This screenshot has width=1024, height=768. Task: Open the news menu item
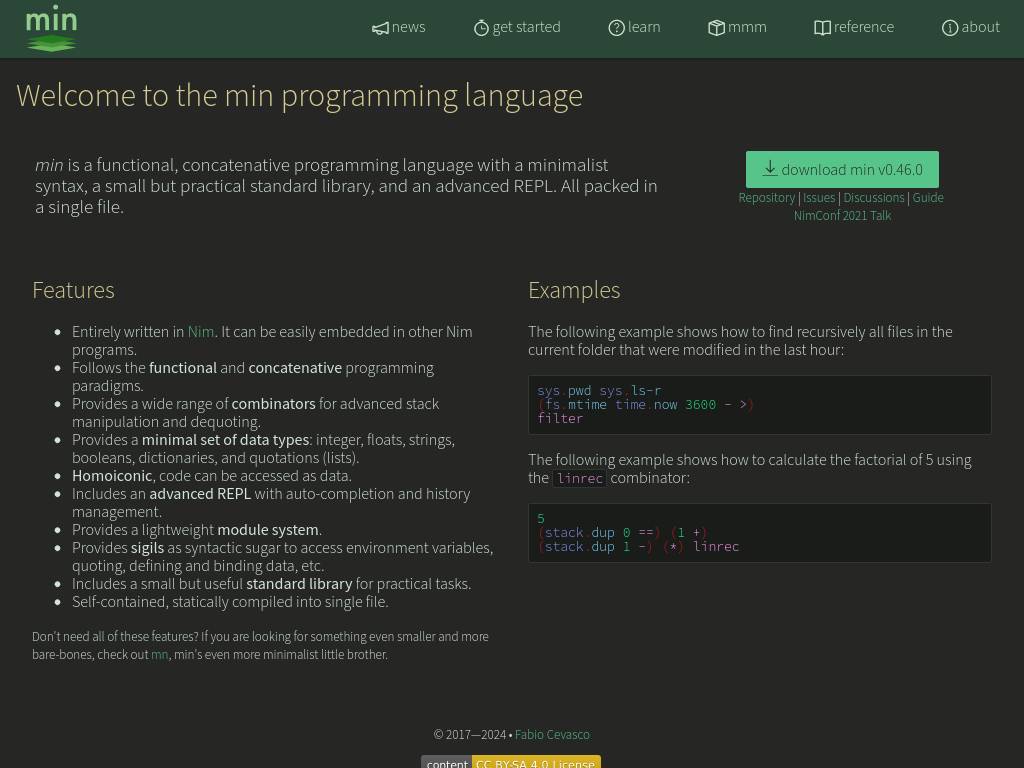click(x=408, y=27)
